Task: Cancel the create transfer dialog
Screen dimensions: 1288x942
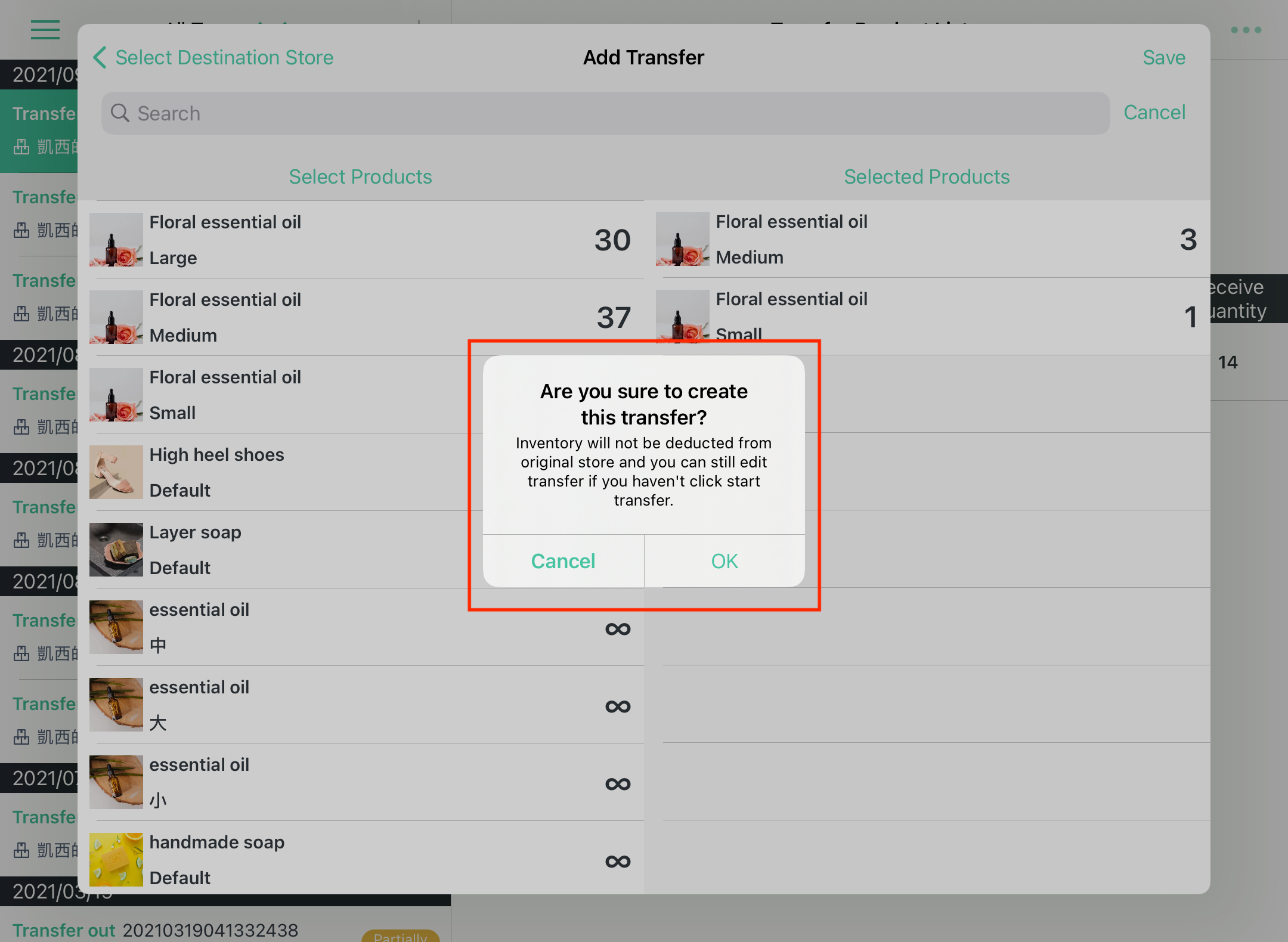Action: pyautogui.click(x=563, y=561)
